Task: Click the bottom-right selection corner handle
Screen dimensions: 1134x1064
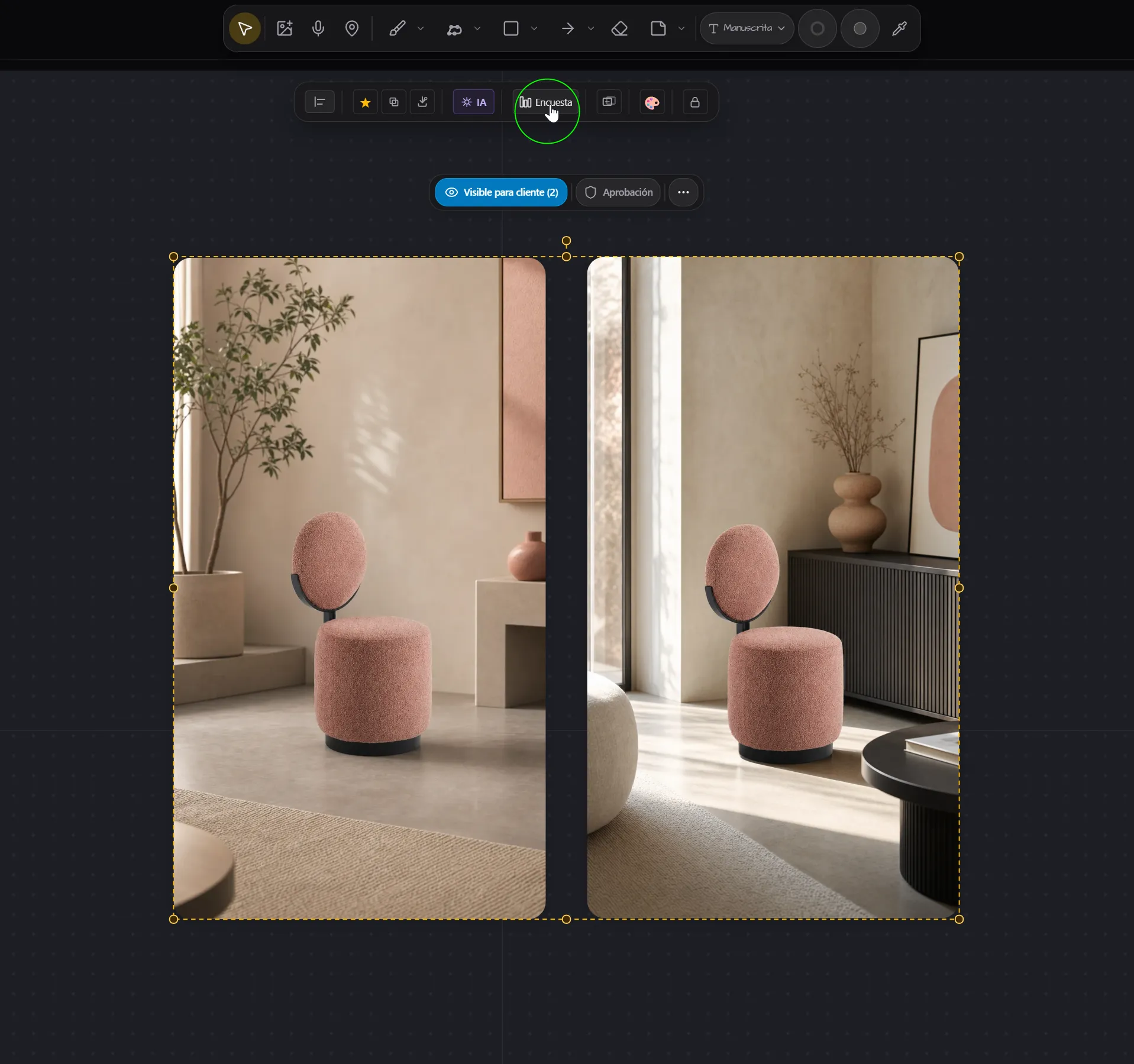Action: coord(959,919)
